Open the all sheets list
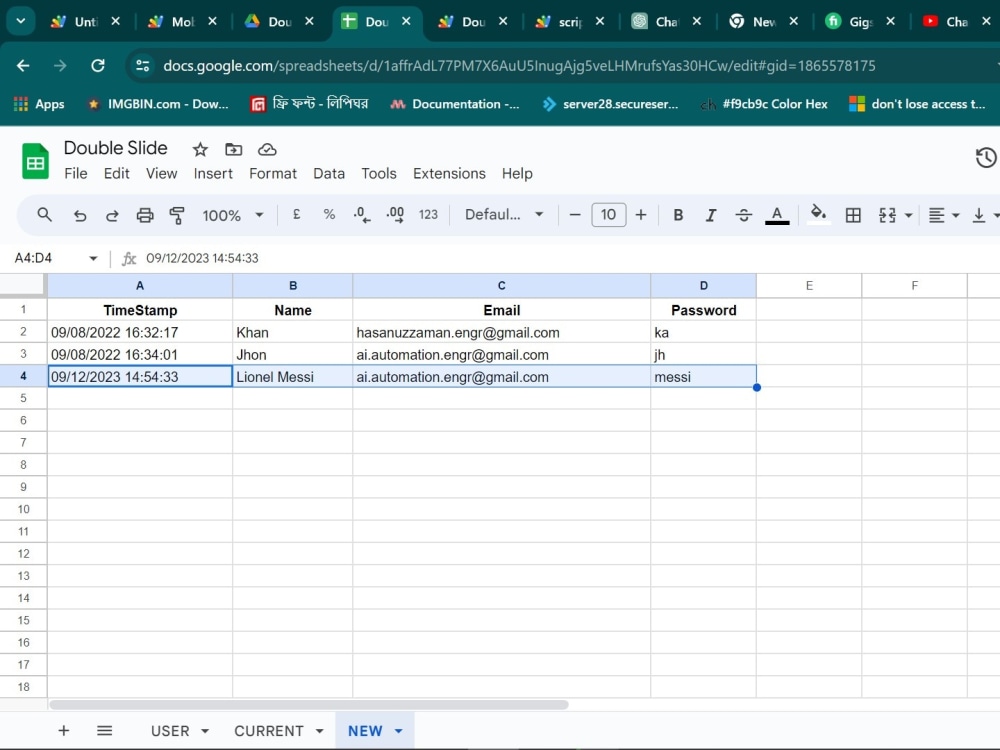The height and width of the screenshot is (750, 1000). coord(104,730)
